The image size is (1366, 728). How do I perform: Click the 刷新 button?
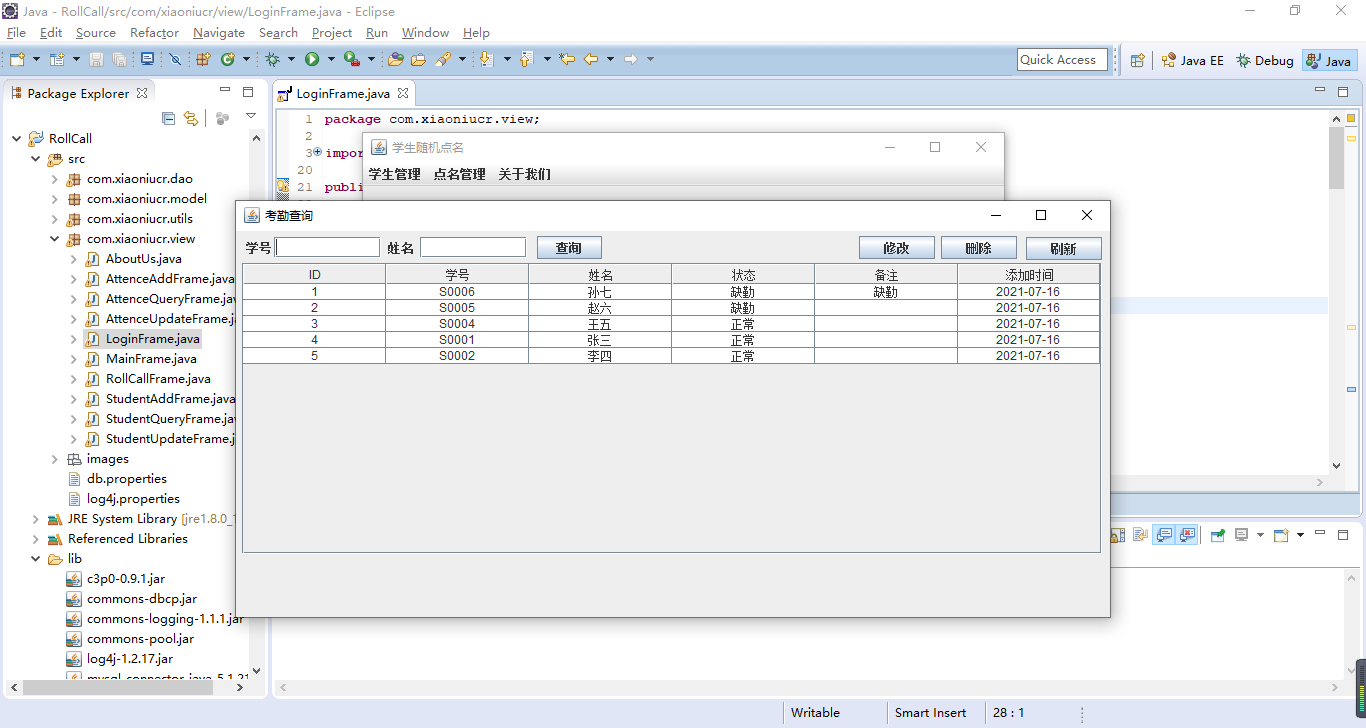click(1063, 248)
